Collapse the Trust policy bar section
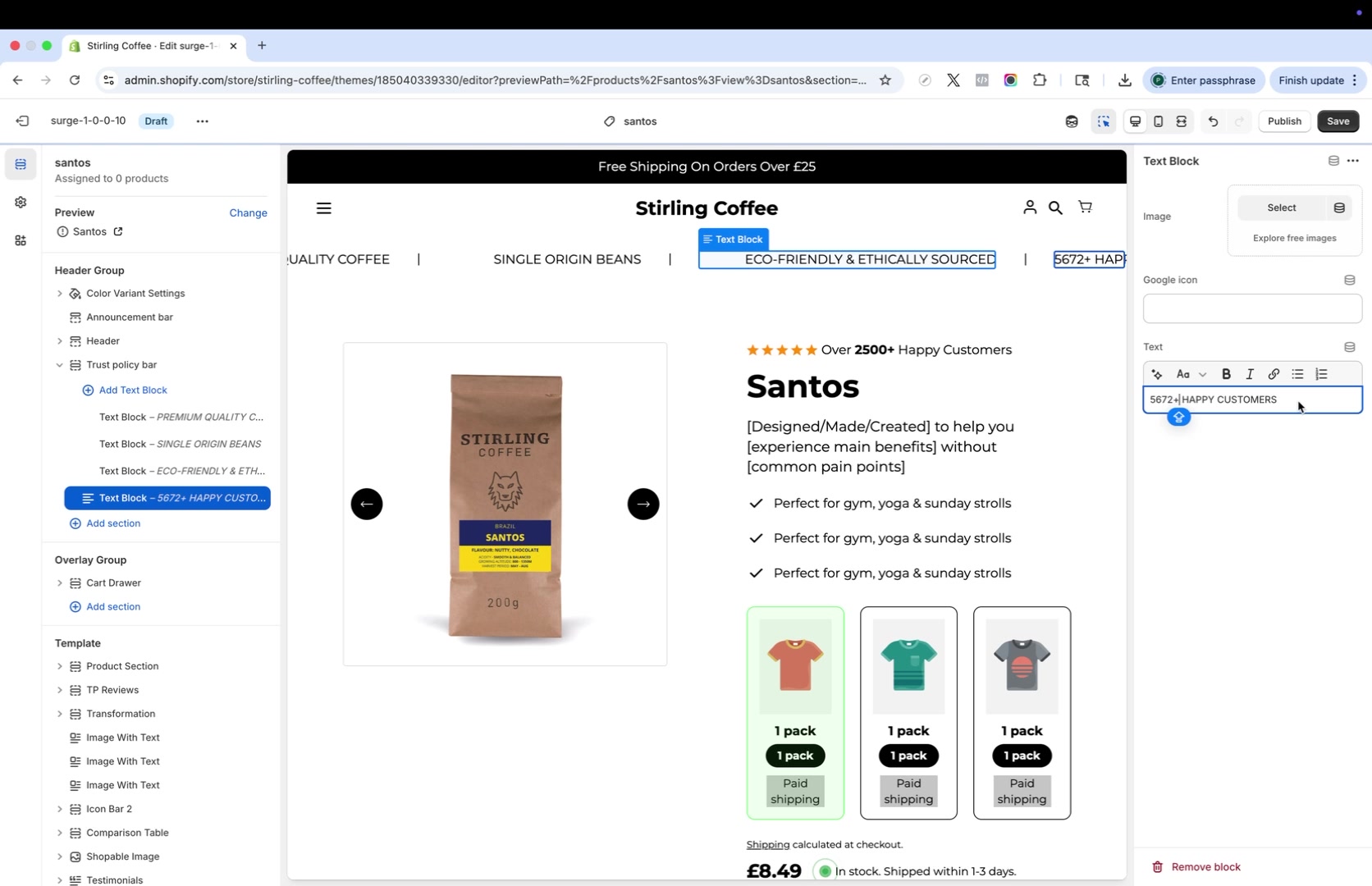The width and height of the screenshot is (1372, 886). (x=60, y=365)
